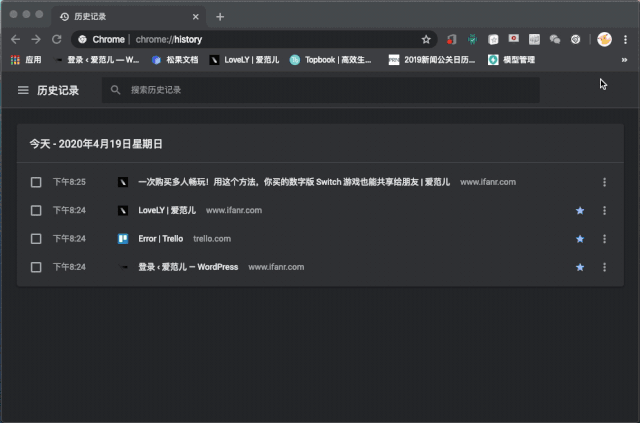Click the blue star on Trello row
640x423 pixels.
[580, 239]
